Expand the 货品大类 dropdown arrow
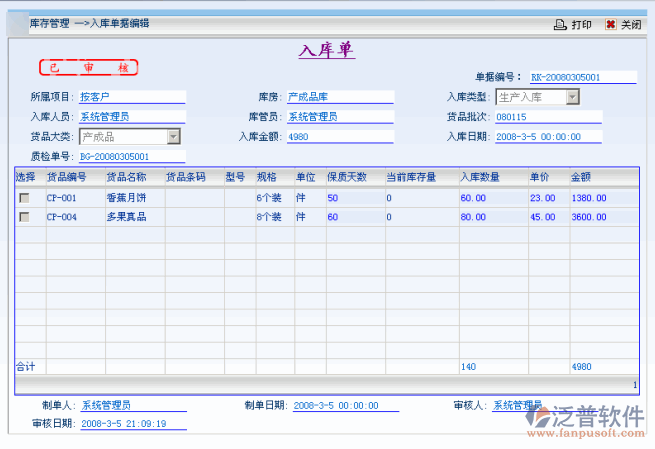Image resolution: width=655 pixels, height=449 pixels. pos(173,137)
